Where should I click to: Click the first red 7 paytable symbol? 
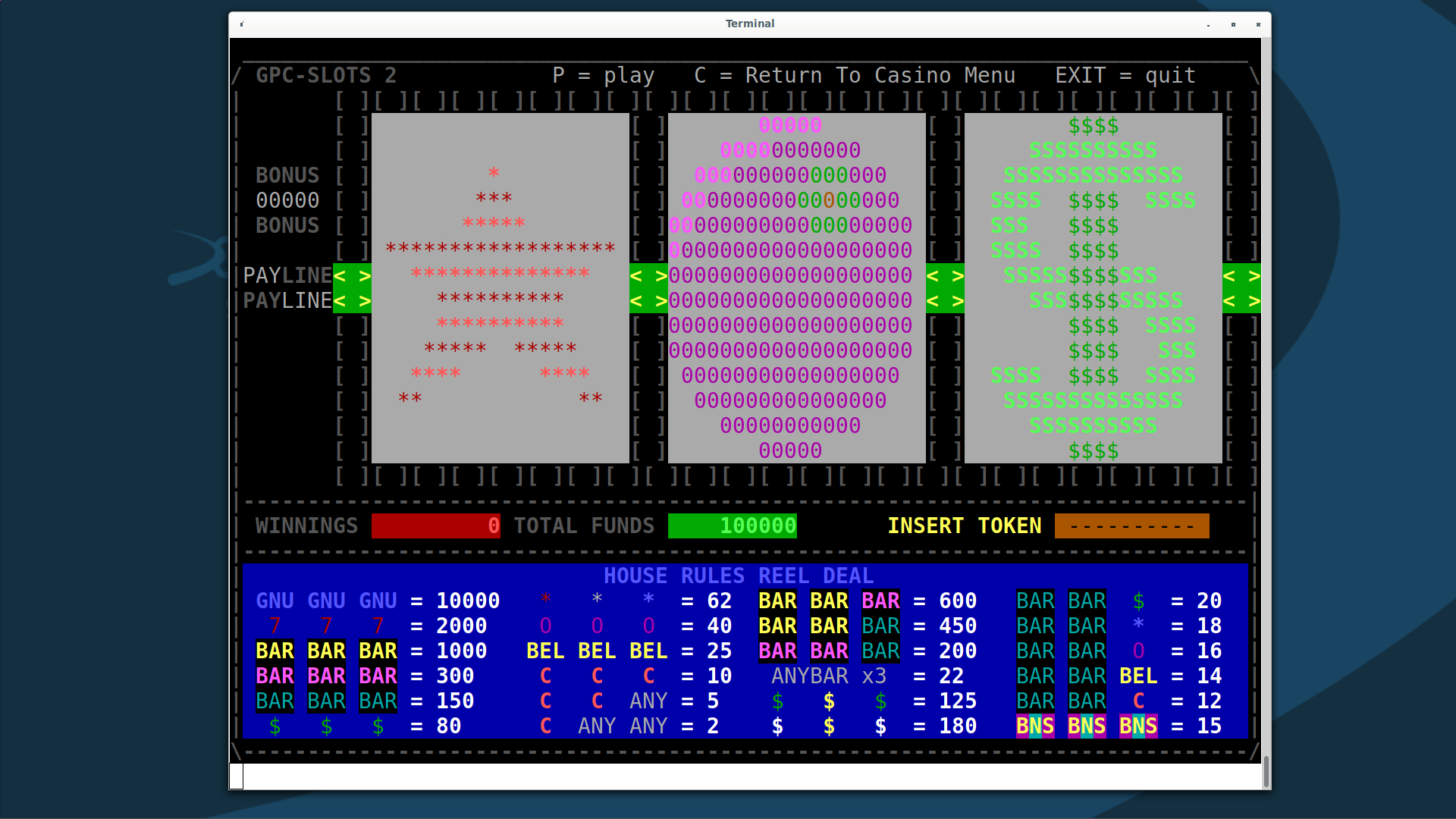tap(275, 626)
